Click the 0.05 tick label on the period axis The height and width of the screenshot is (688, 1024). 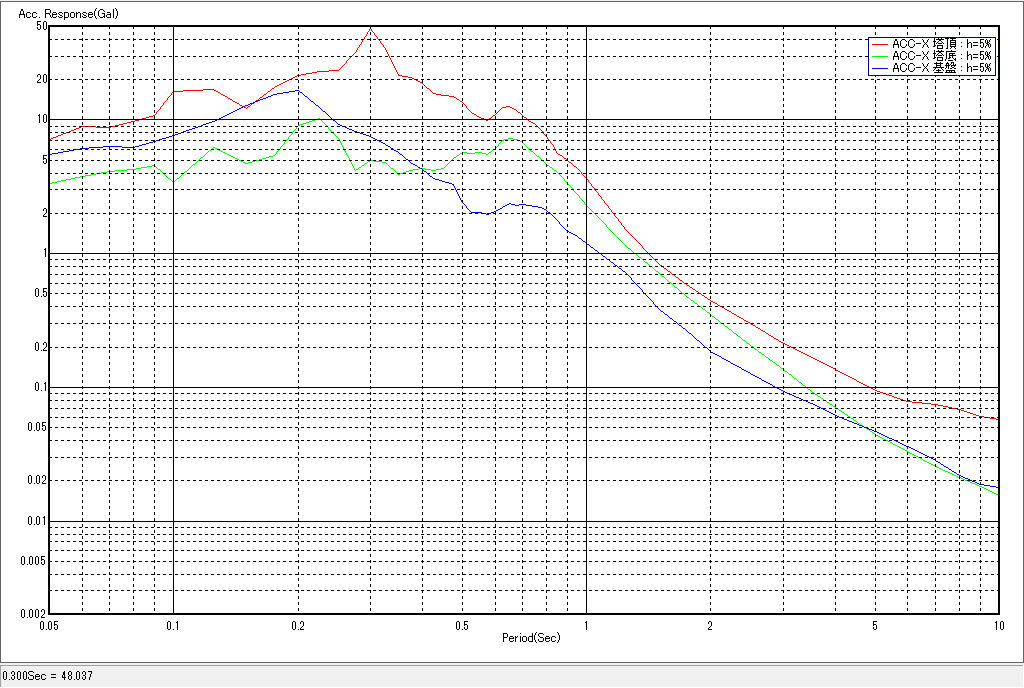[50, 625]
